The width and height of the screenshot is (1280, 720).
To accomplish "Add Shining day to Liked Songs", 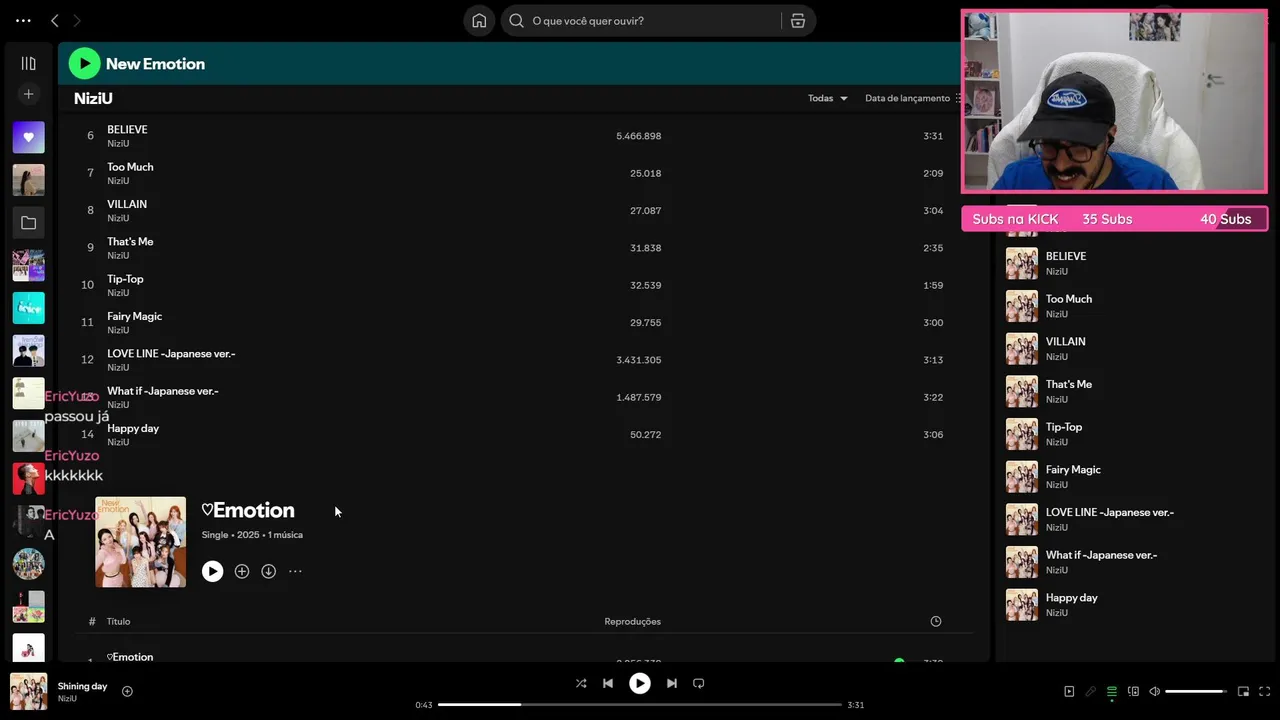I will point(127,691).
